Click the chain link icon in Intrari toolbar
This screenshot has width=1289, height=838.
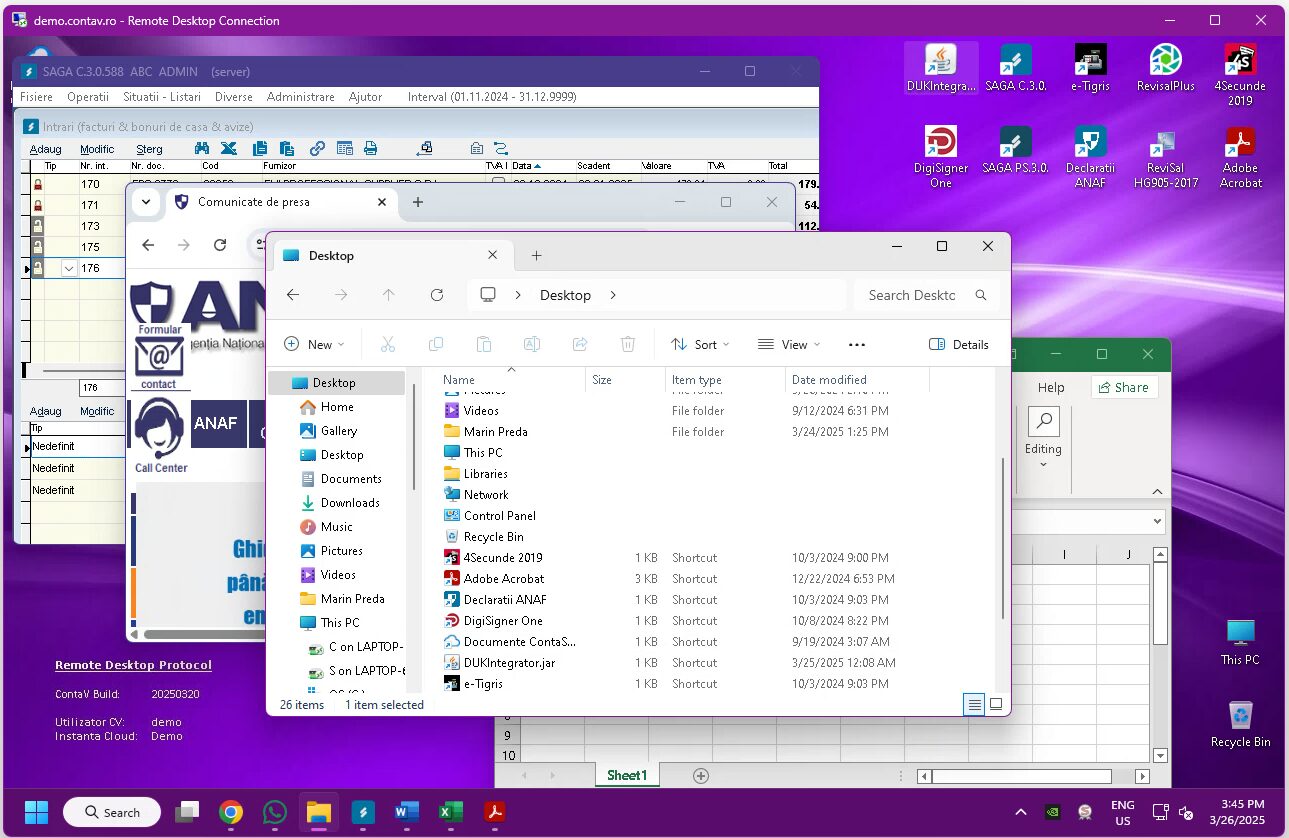[x=317, y=148]
